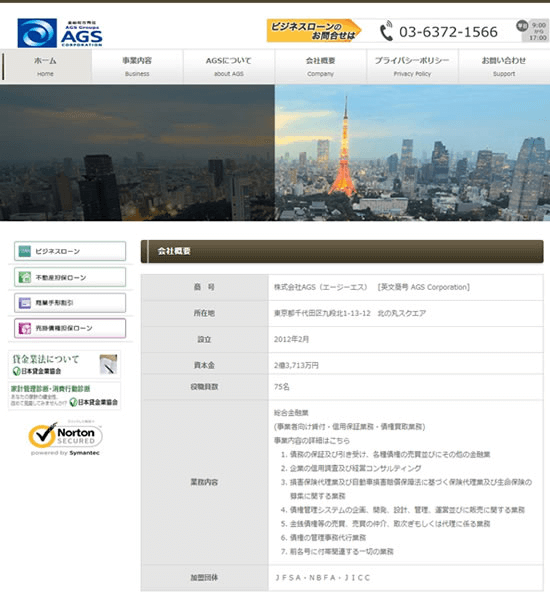550x610 pixels.
Task: Click the employee count 75名
Action: coord(282,387)
